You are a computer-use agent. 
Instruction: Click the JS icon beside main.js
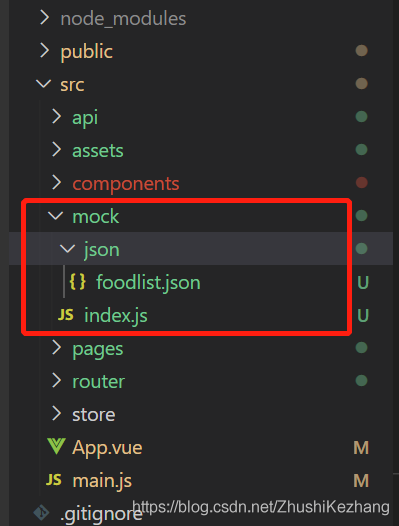click(x=54, y=480)
